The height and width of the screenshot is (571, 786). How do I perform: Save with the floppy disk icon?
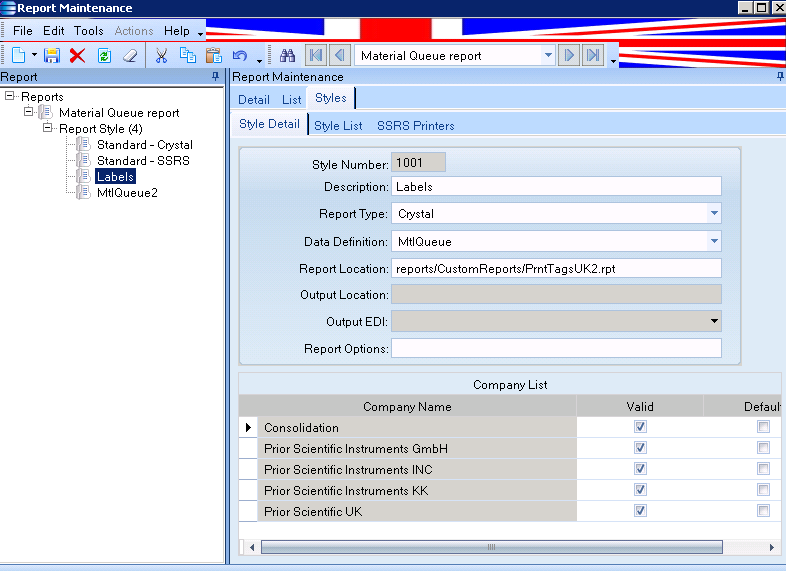[52, 55]
